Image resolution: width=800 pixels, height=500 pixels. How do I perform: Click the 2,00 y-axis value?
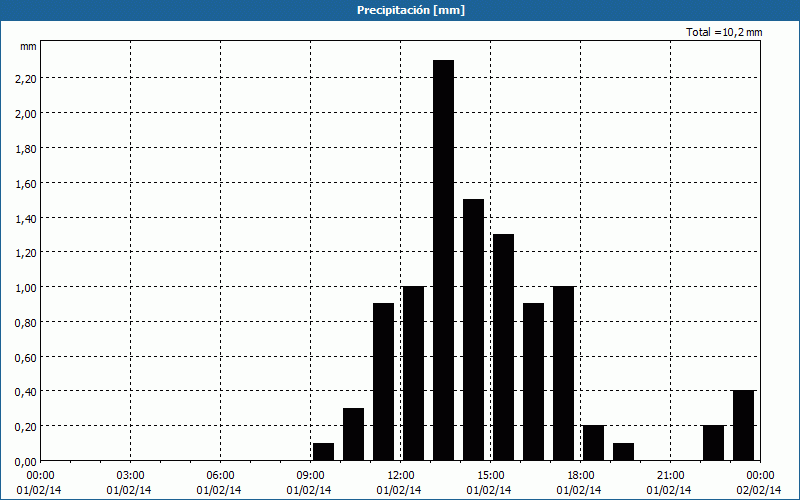click(26, 113)
